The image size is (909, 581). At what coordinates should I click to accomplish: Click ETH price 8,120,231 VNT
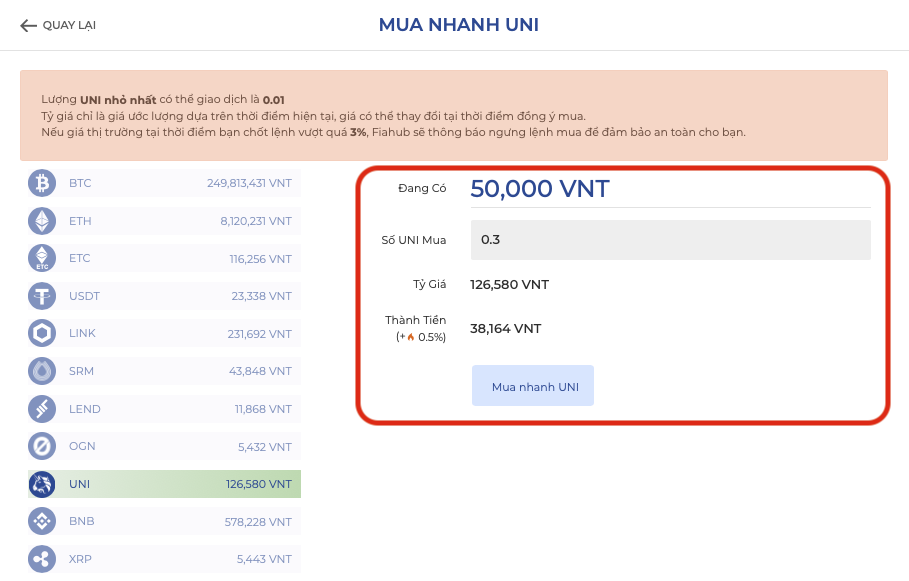point(256,221)
